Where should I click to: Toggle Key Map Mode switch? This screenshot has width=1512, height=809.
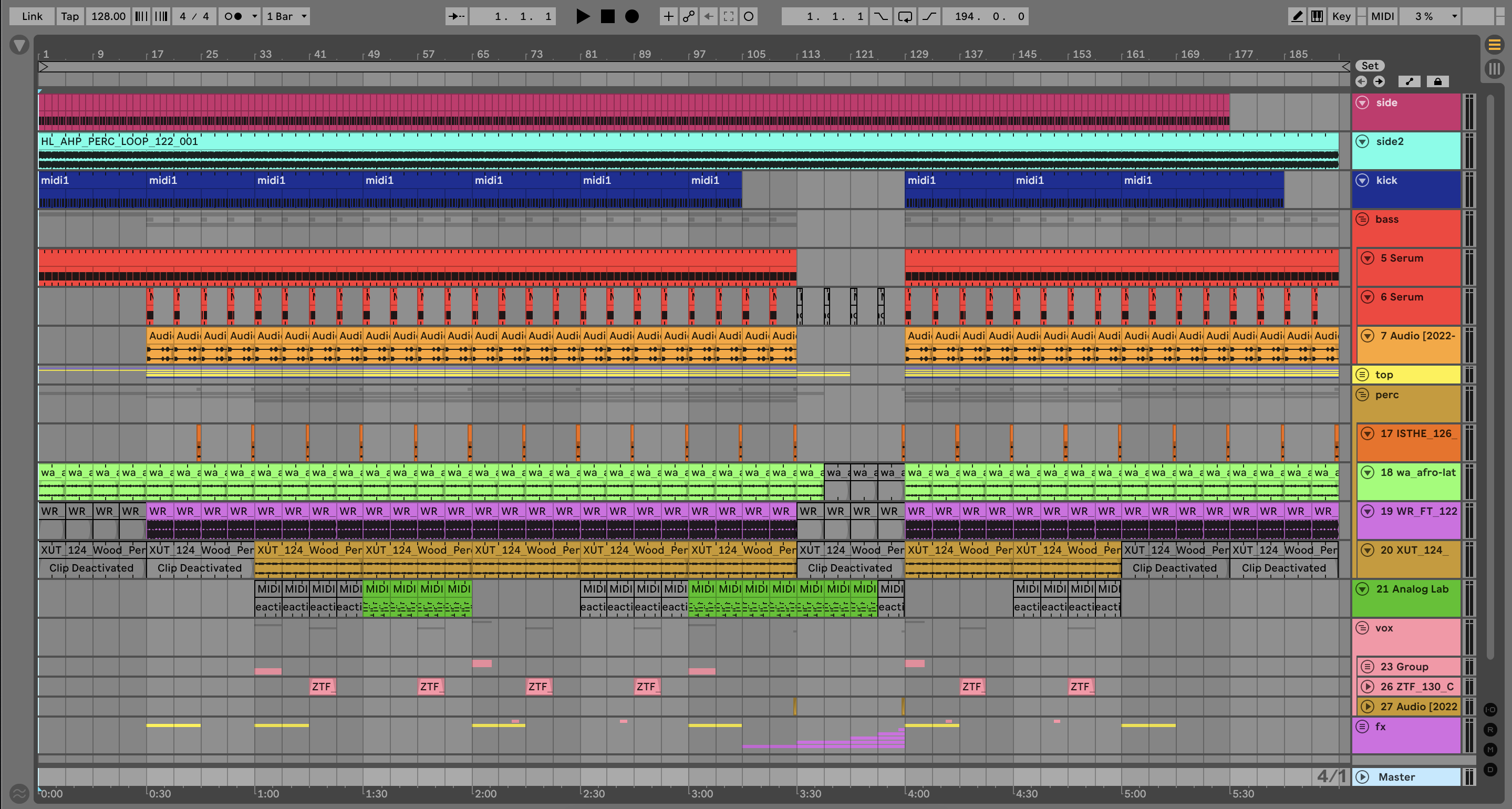[x=1341, y=16]
